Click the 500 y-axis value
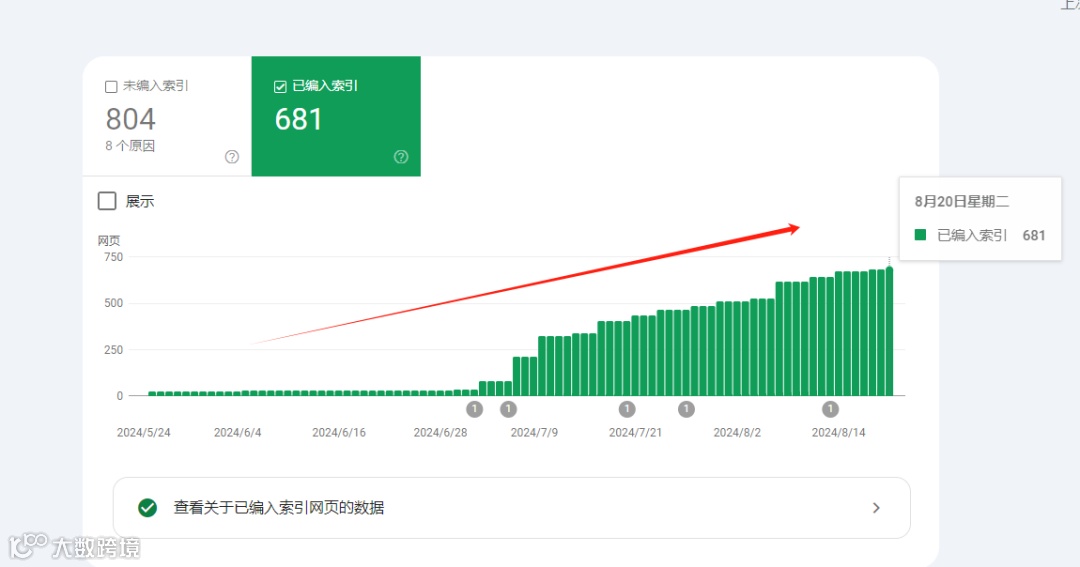This screenshot has width=1080, height=567. (x=113, y=303)
